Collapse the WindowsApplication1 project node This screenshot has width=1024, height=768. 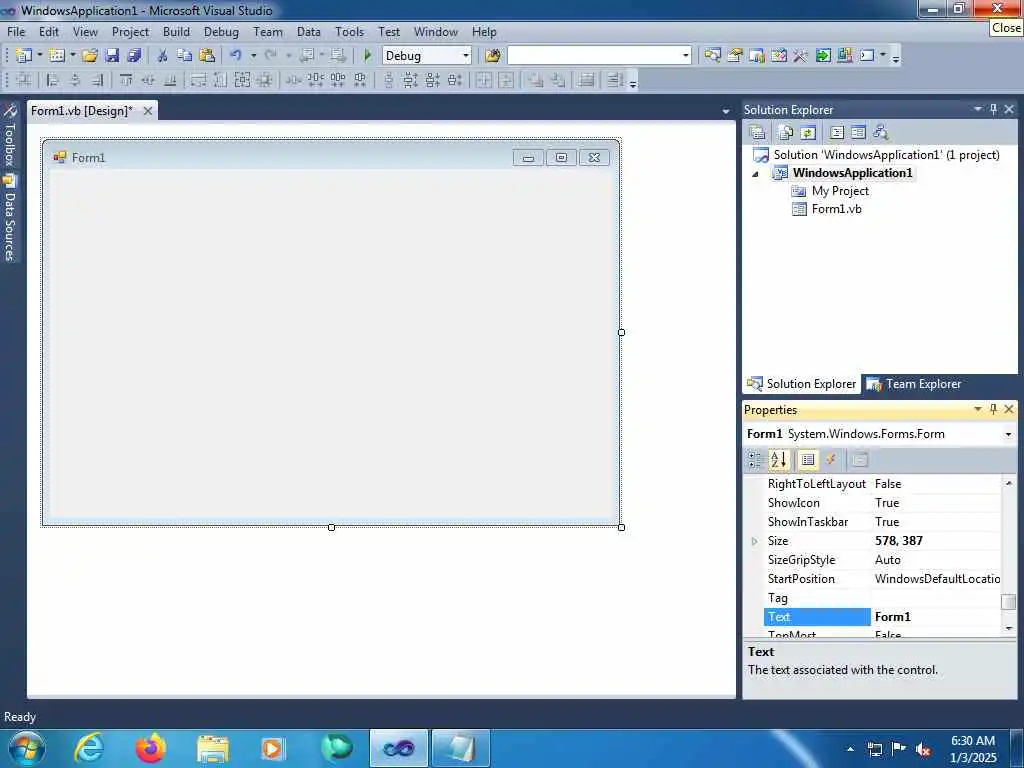tap(755, 174)
